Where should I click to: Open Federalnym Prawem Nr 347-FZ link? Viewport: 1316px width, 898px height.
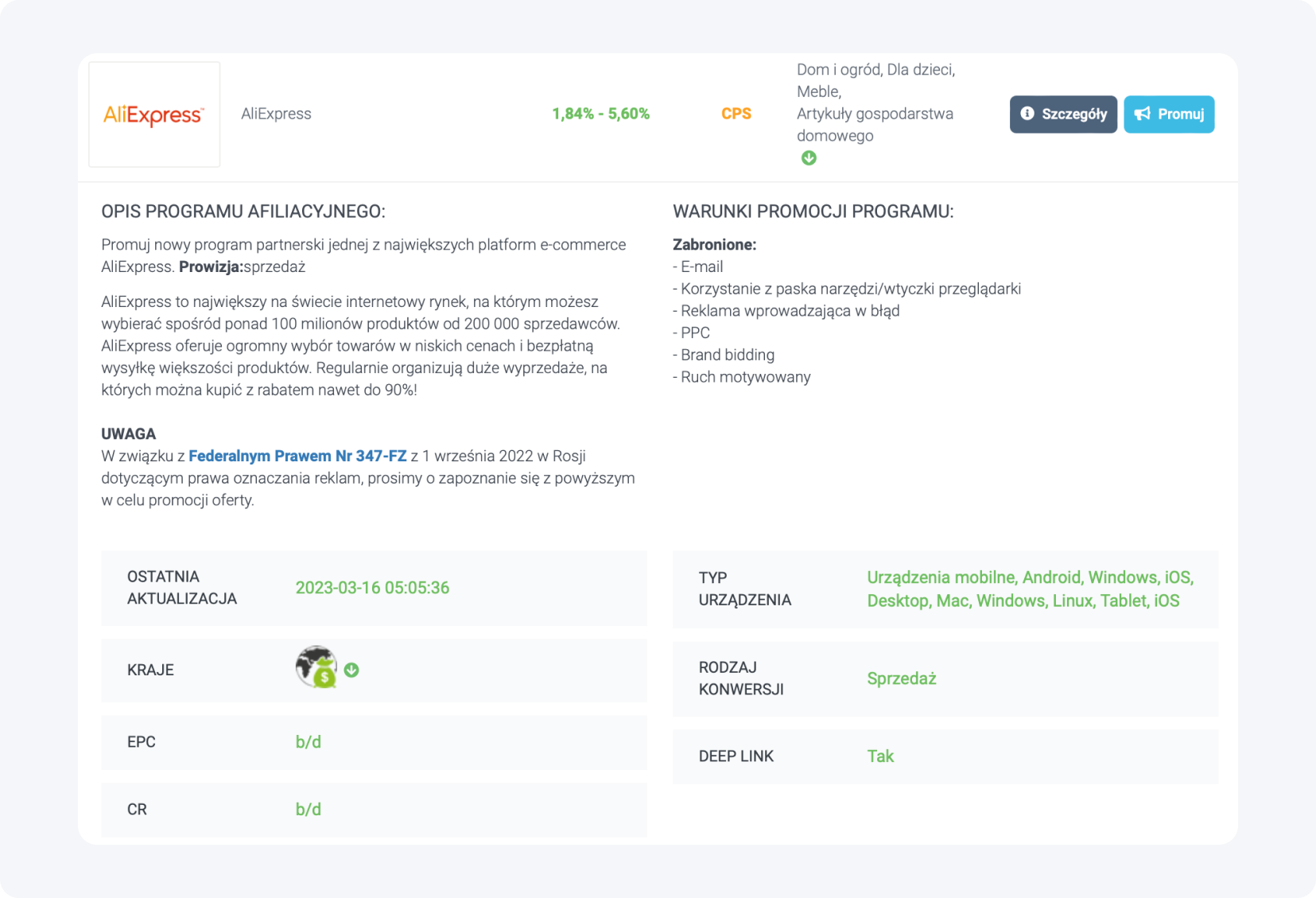click(297, 456)
